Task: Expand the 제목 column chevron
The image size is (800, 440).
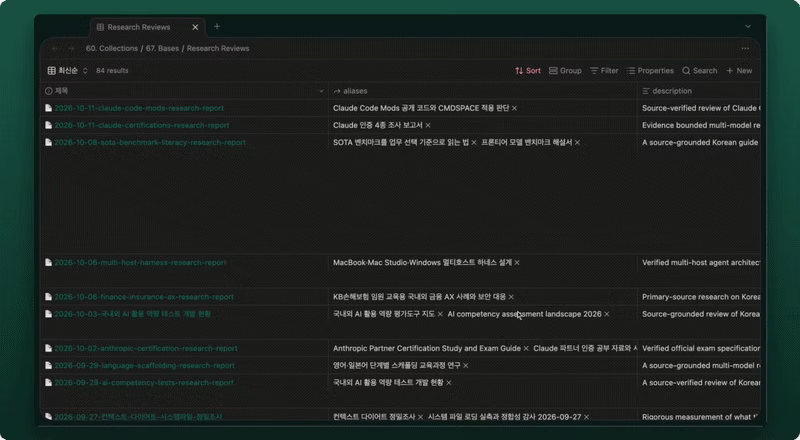Action: coord(321,91)
